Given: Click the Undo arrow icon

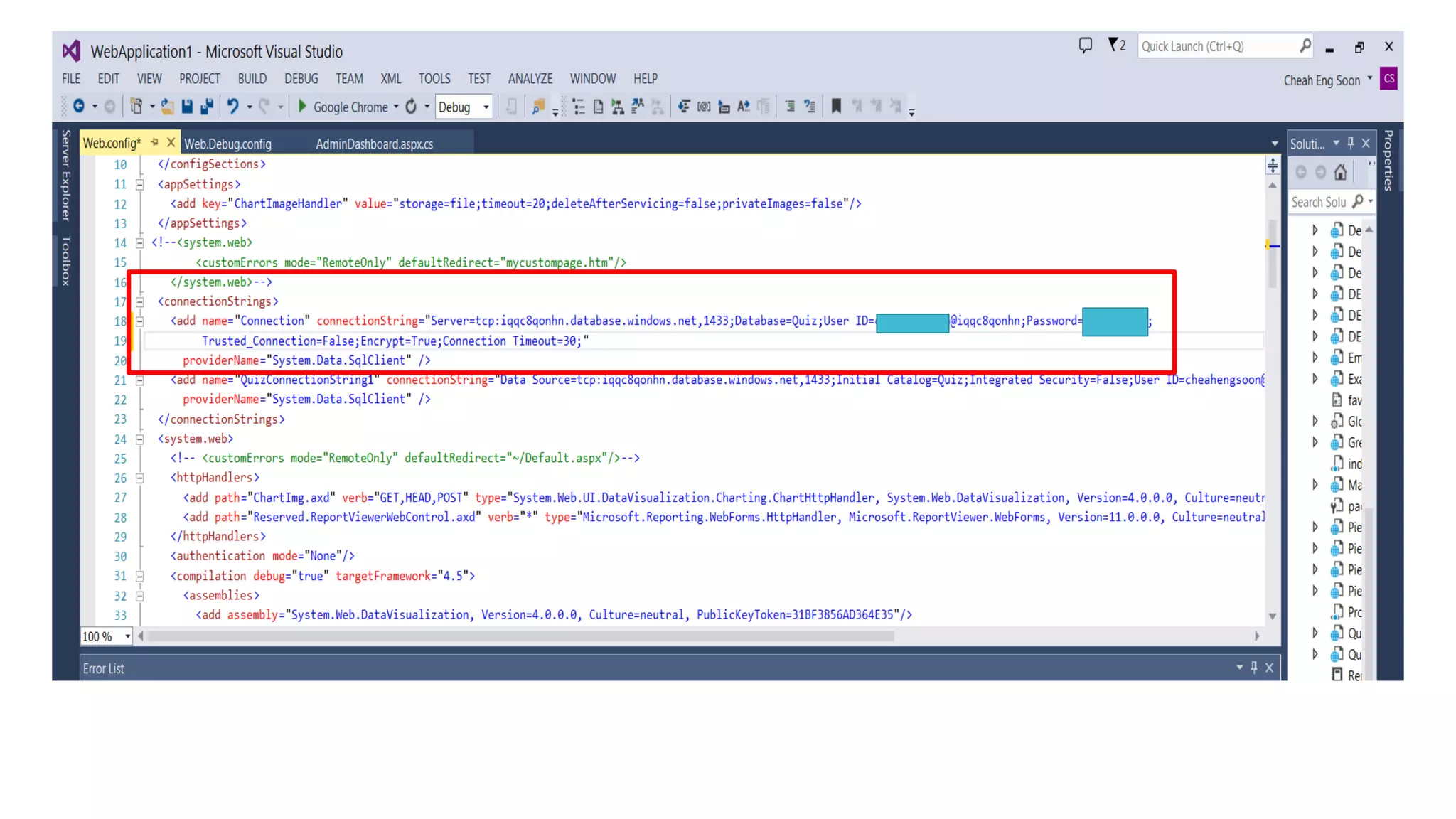Looking at the screenshot, I should click(232, 107).
